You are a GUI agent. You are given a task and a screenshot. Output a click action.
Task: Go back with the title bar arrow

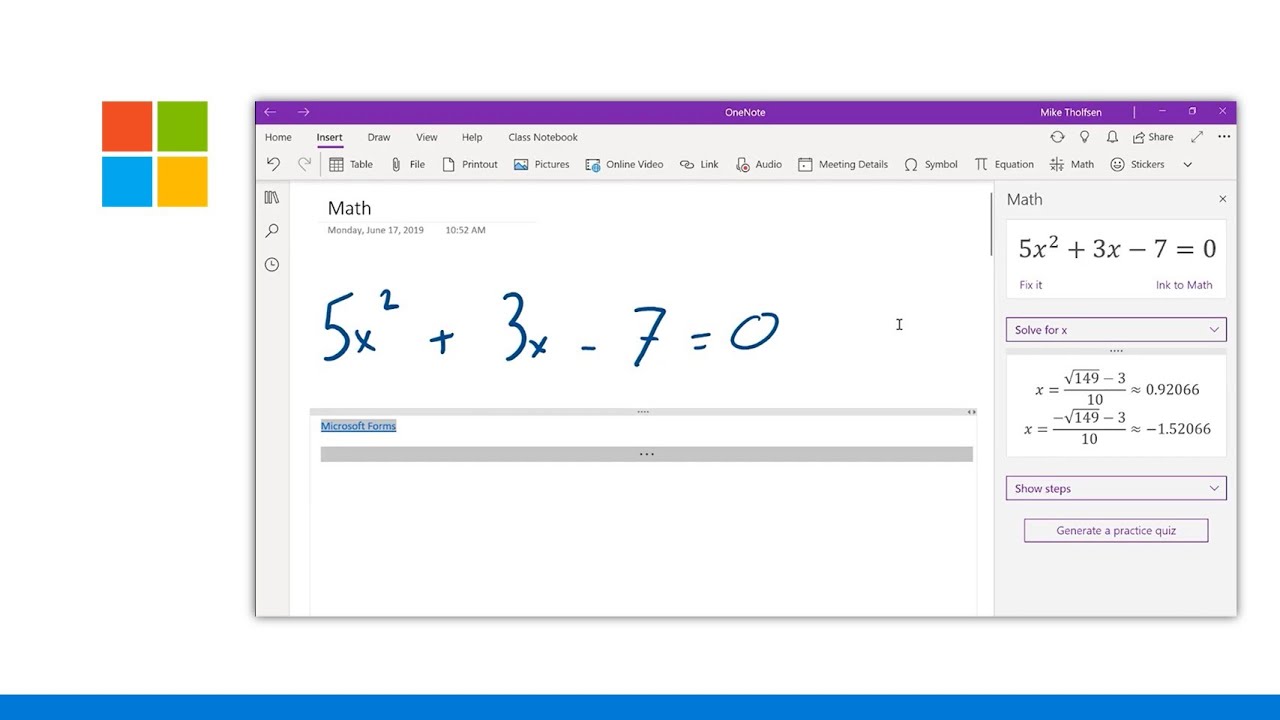coord(270,112)
